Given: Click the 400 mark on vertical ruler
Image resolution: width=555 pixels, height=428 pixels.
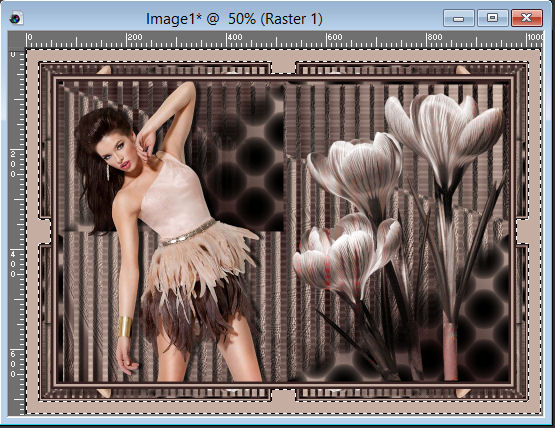Looking at the screenshot, I should (13, 264).
